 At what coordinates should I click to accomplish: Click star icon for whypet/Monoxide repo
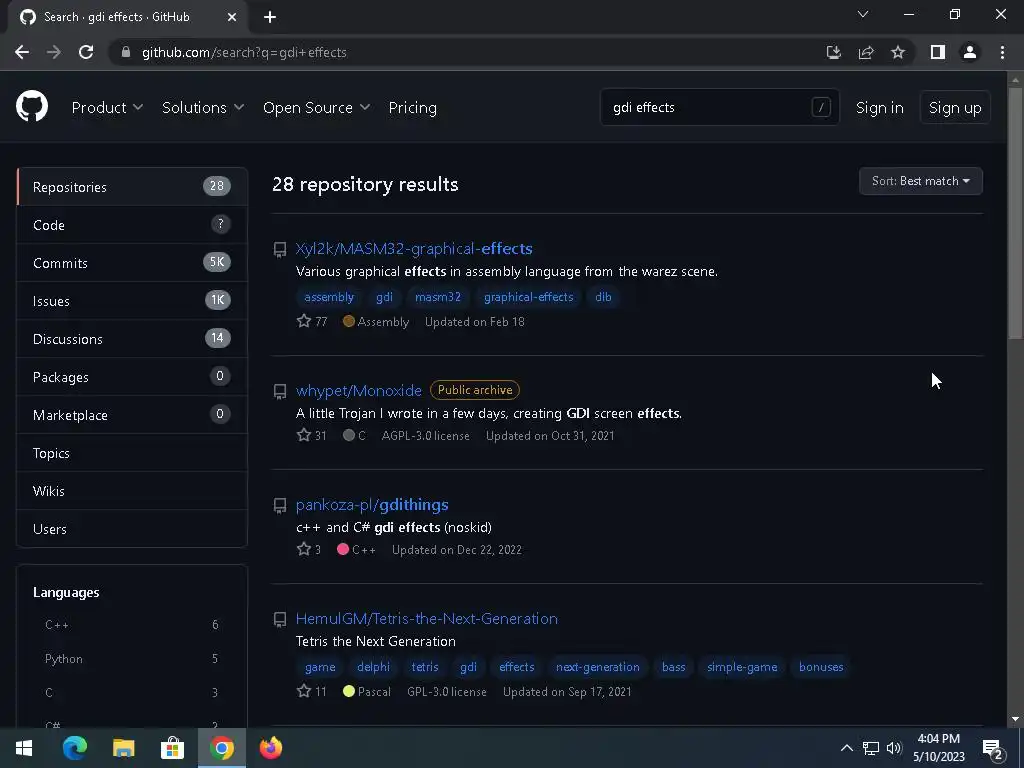tap(304, 435)
